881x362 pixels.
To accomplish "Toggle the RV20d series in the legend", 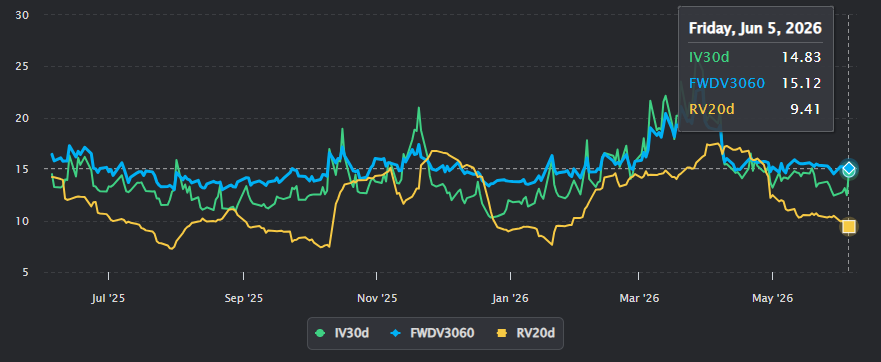I will 525,333.
